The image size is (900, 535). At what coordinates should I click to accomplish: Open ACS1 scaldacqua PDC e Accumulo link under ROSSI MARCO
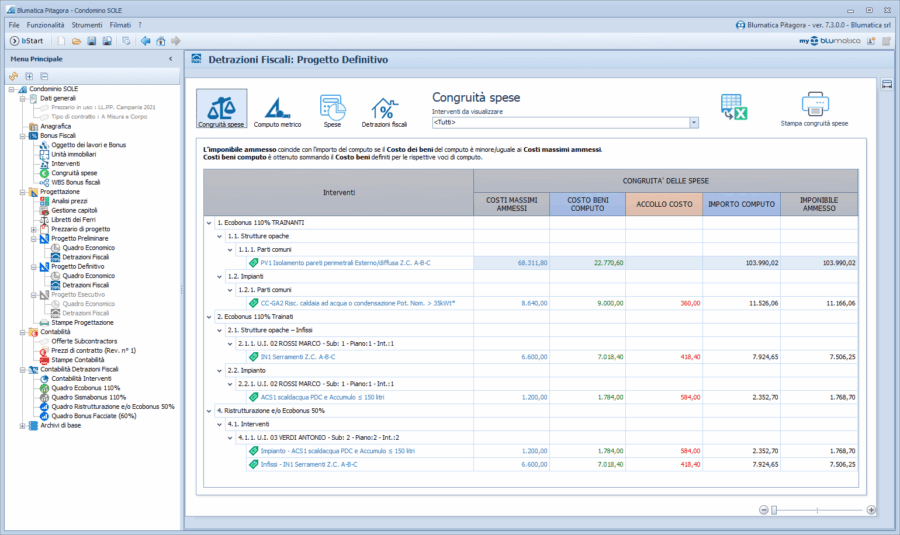(323, 397)
